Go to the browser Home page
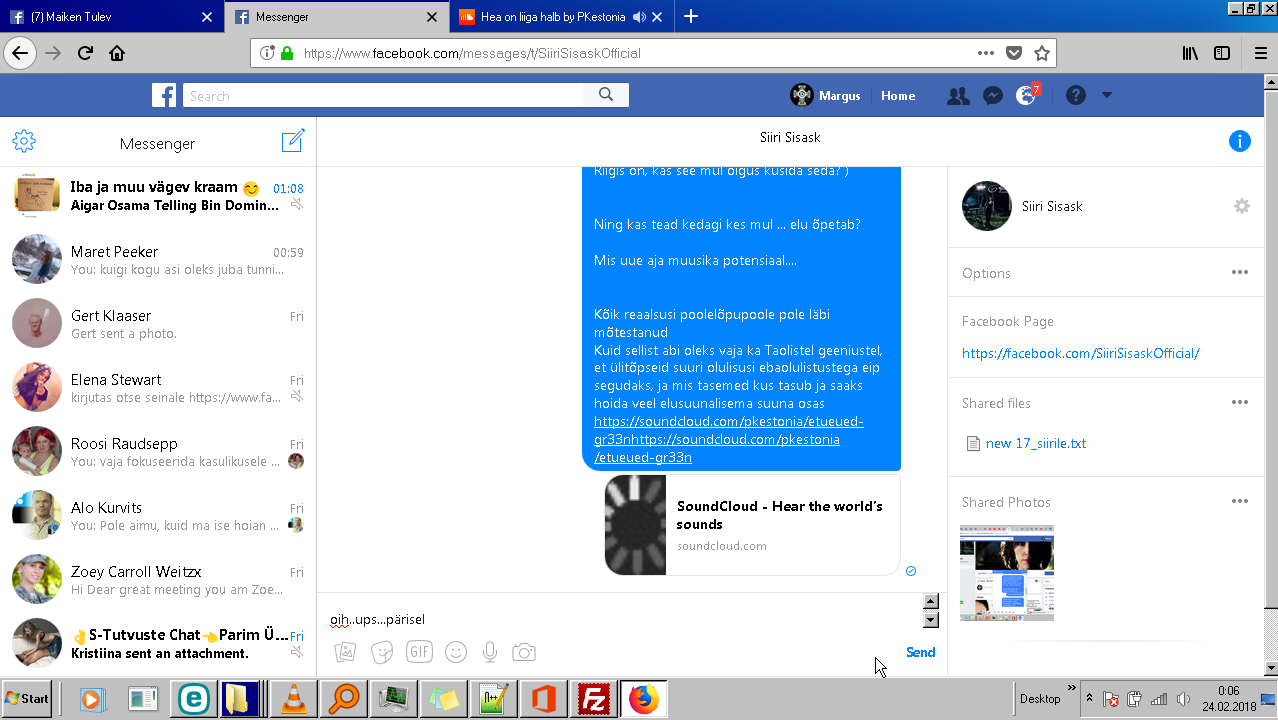The width and height of the screenshot is (1278, 720). 117,53
